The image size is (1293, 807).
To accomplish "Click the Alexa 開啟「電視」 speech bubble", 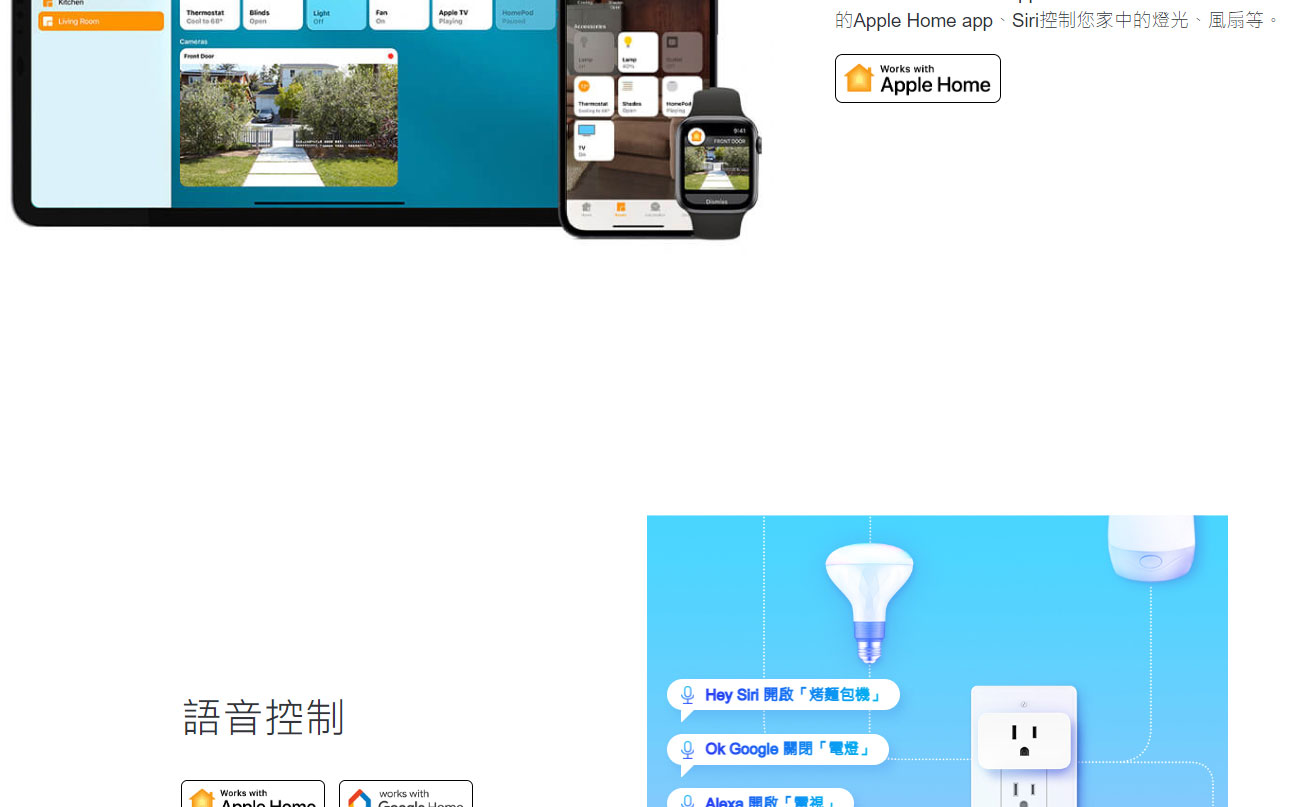I will point(760,798).
